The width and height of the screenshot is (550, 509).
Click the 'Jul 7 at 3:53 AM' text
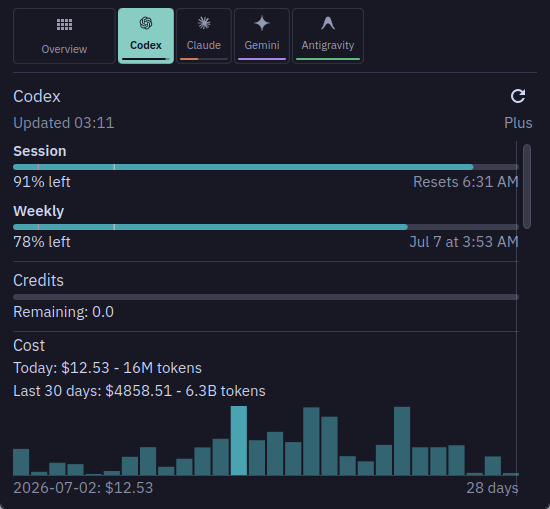(x=464, y=242)
